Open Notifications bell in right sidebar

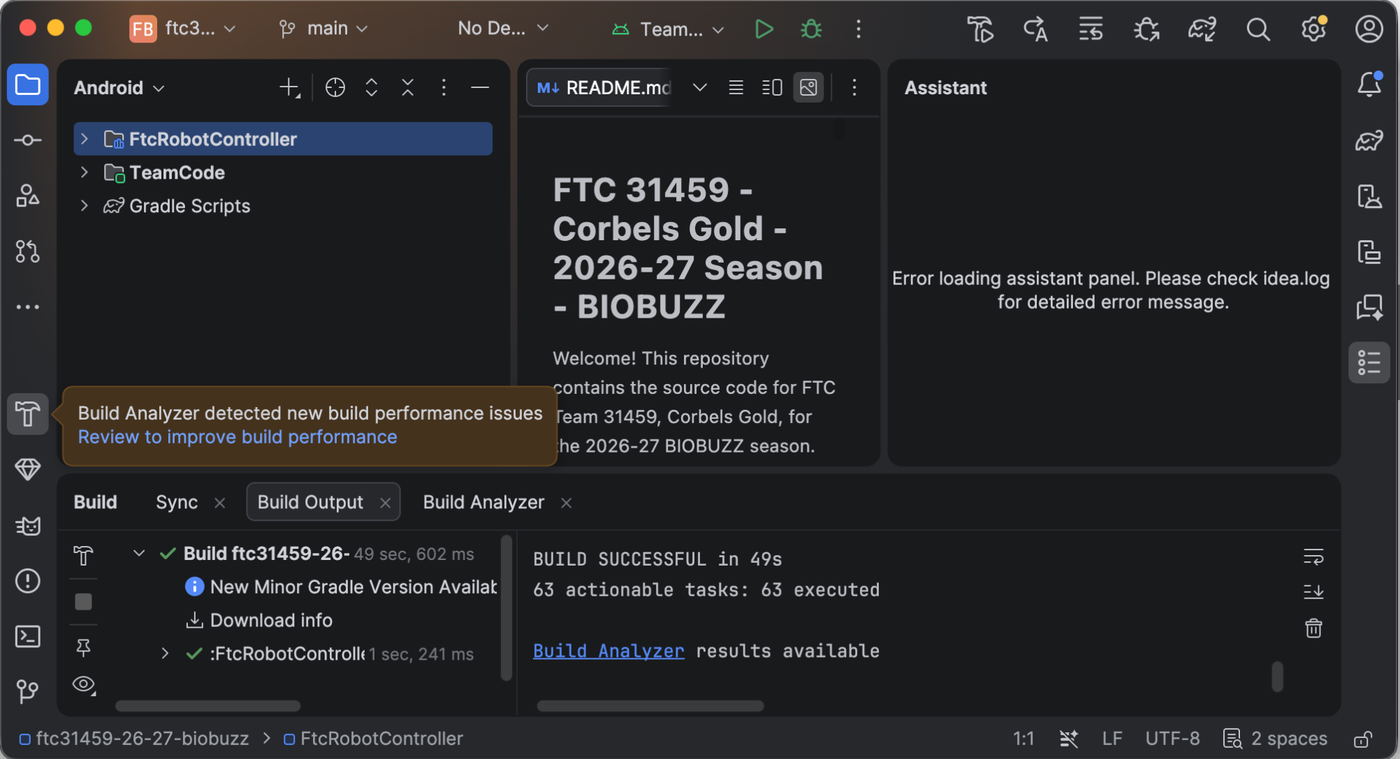tap(1369, 85)
